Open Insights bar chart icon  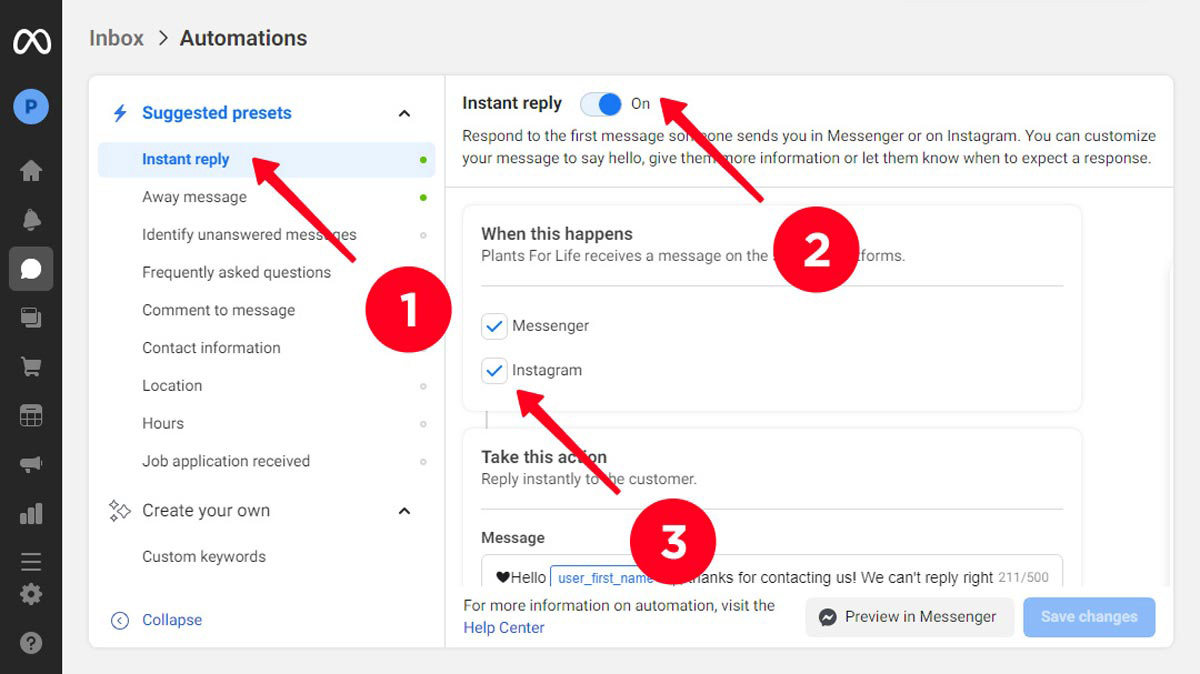(x=31, y=514)
